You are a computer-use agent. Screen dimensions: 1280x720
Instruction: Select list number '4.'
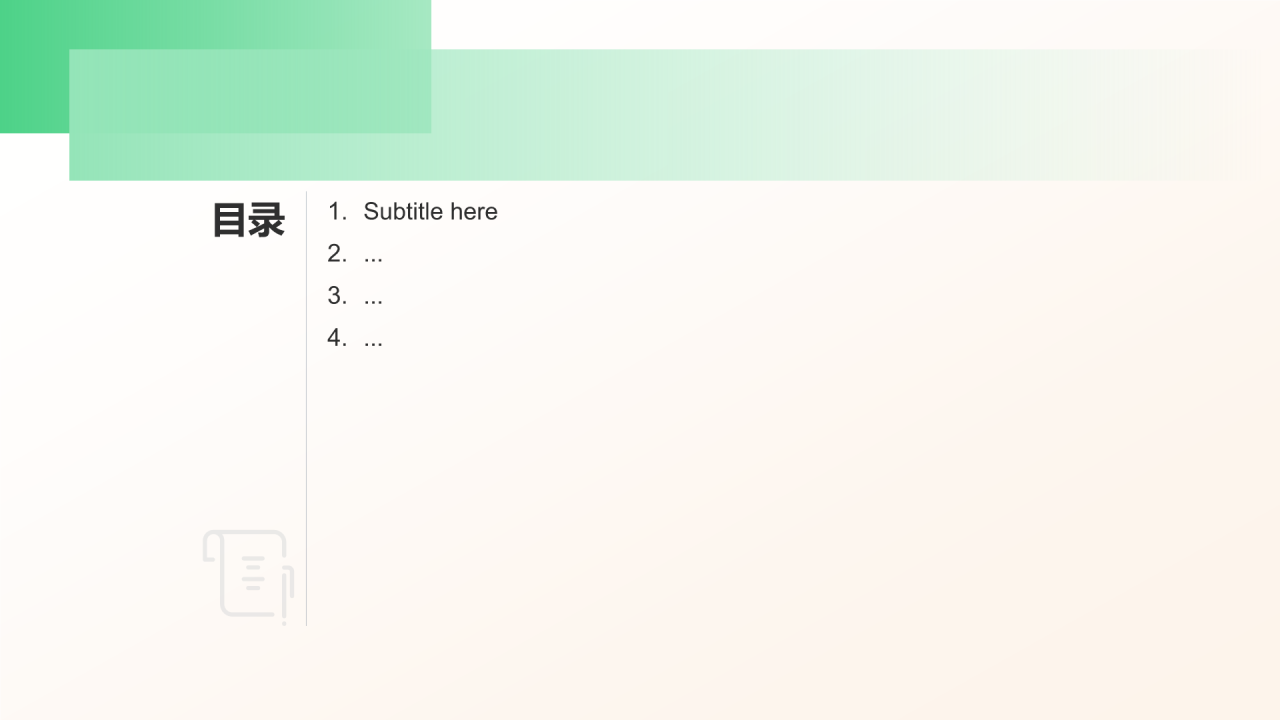337,337
